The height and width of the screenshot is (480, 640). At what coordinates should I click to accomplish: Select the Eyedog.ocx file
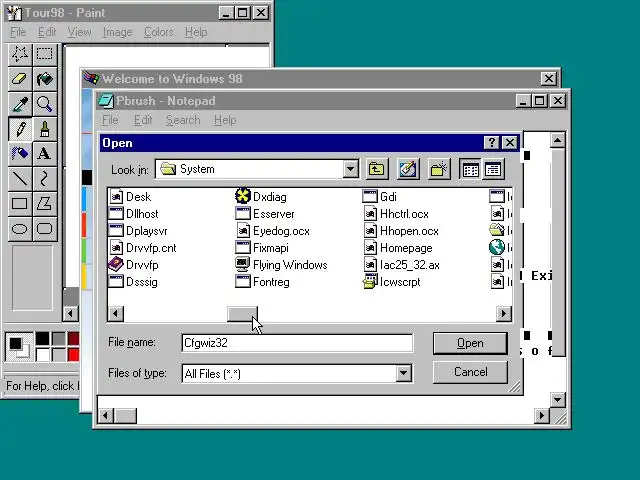click(x=273, y=231)
